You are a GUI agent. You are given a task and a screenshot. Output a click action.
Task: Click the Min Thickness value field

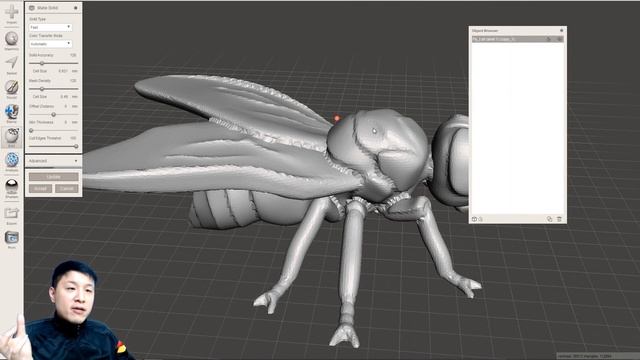(x=65, y=122)
